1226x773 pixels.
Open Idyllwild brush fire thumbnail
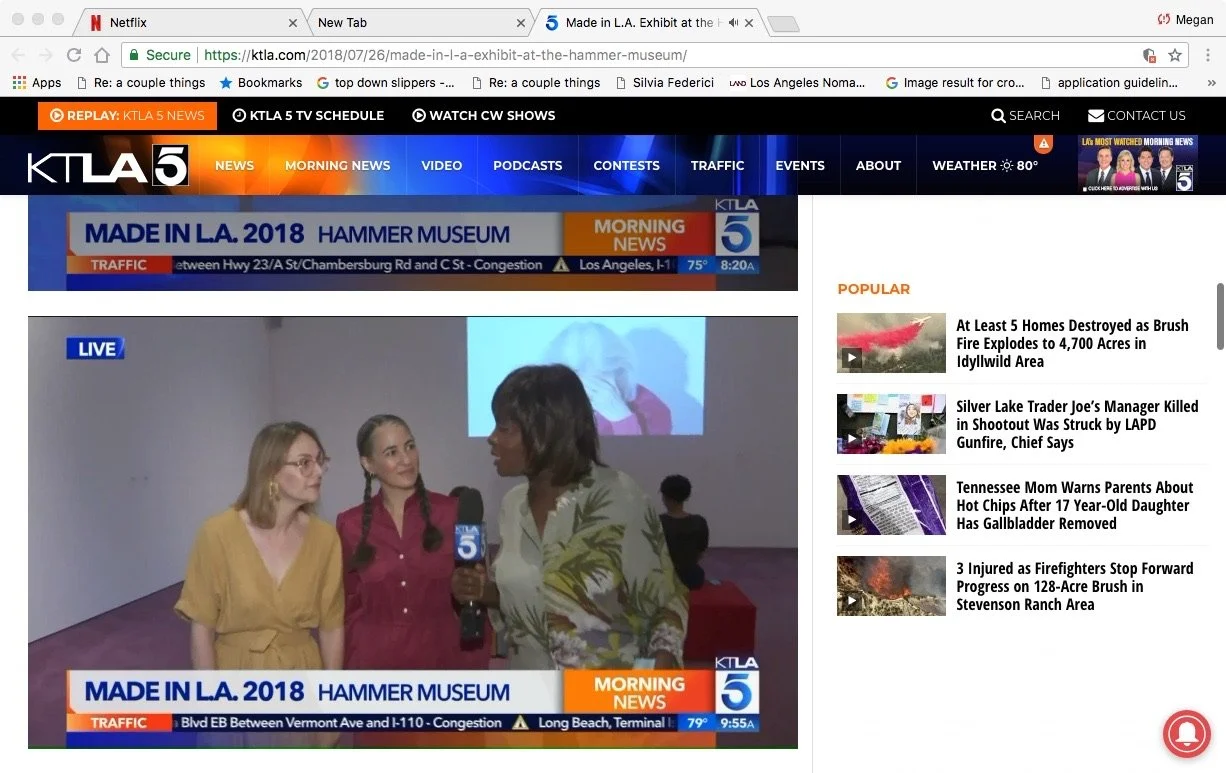click(891, 343)
